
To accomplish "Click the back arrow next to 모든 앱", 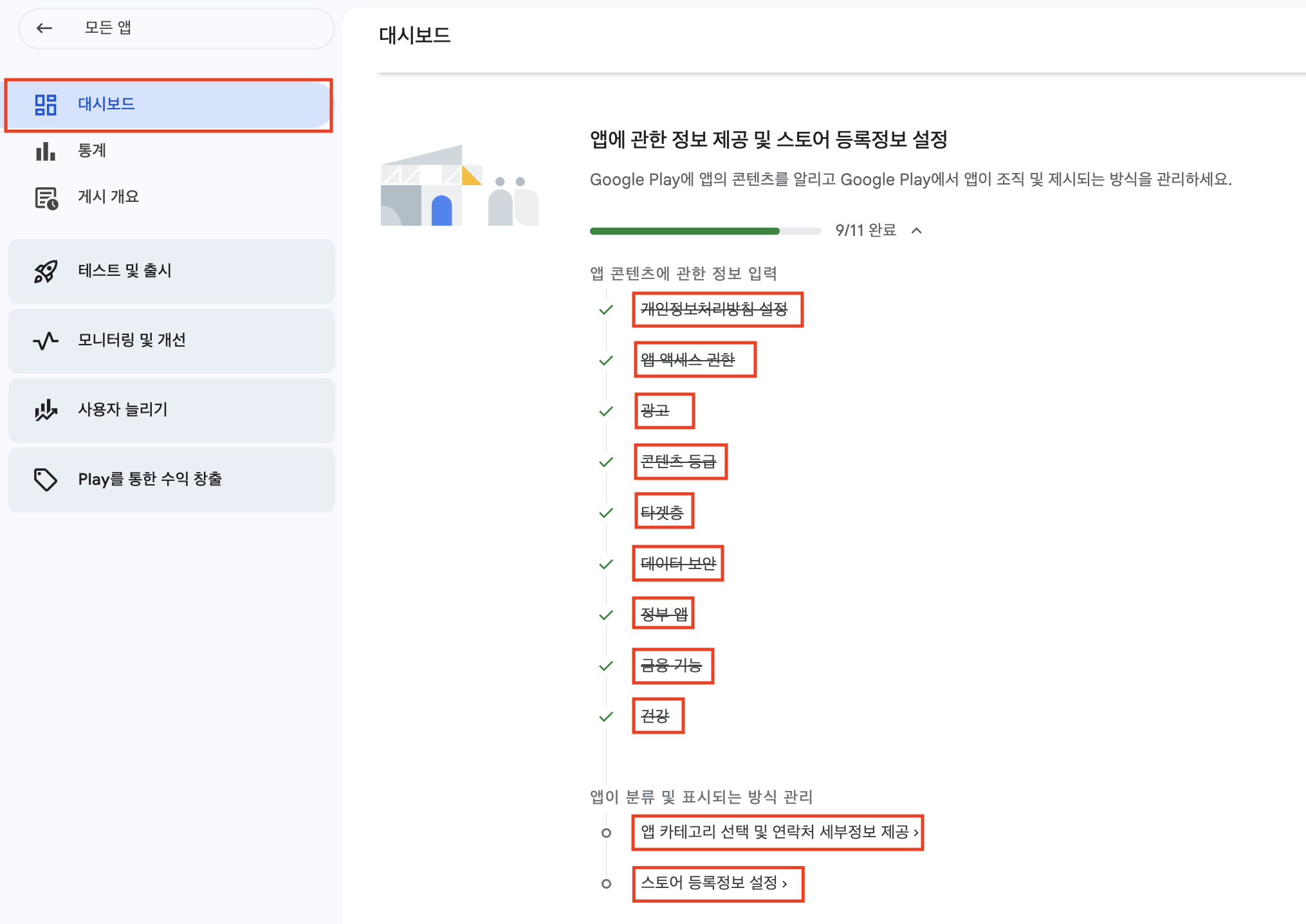I will (x=44, y=28).
